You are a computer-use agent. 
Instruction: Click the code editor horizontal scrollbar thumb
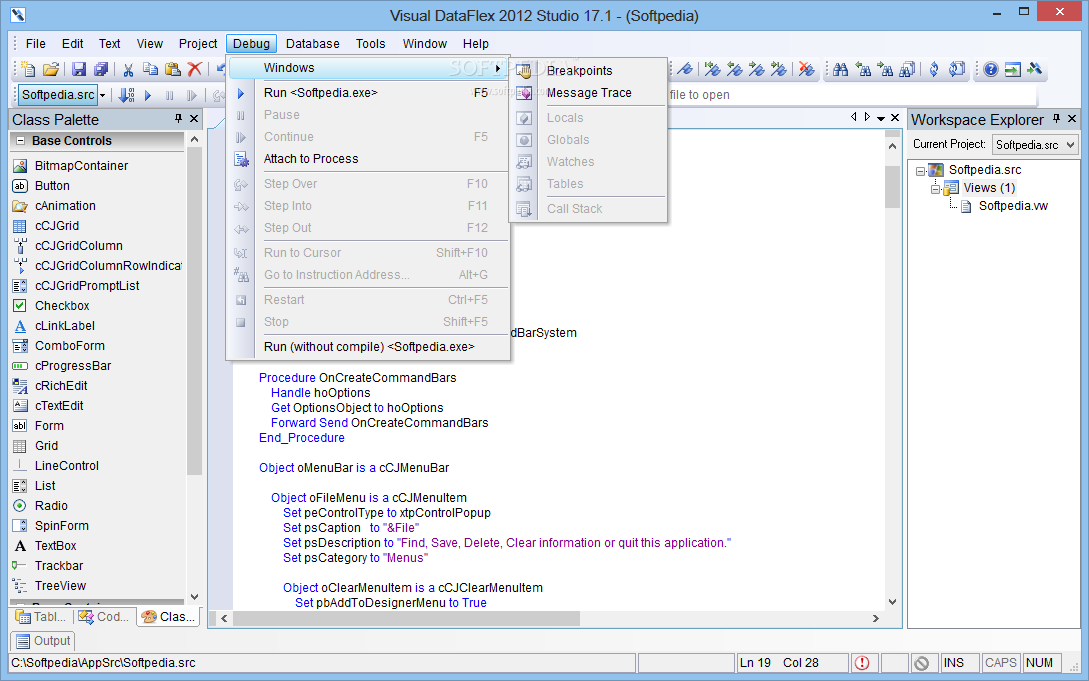406,618
